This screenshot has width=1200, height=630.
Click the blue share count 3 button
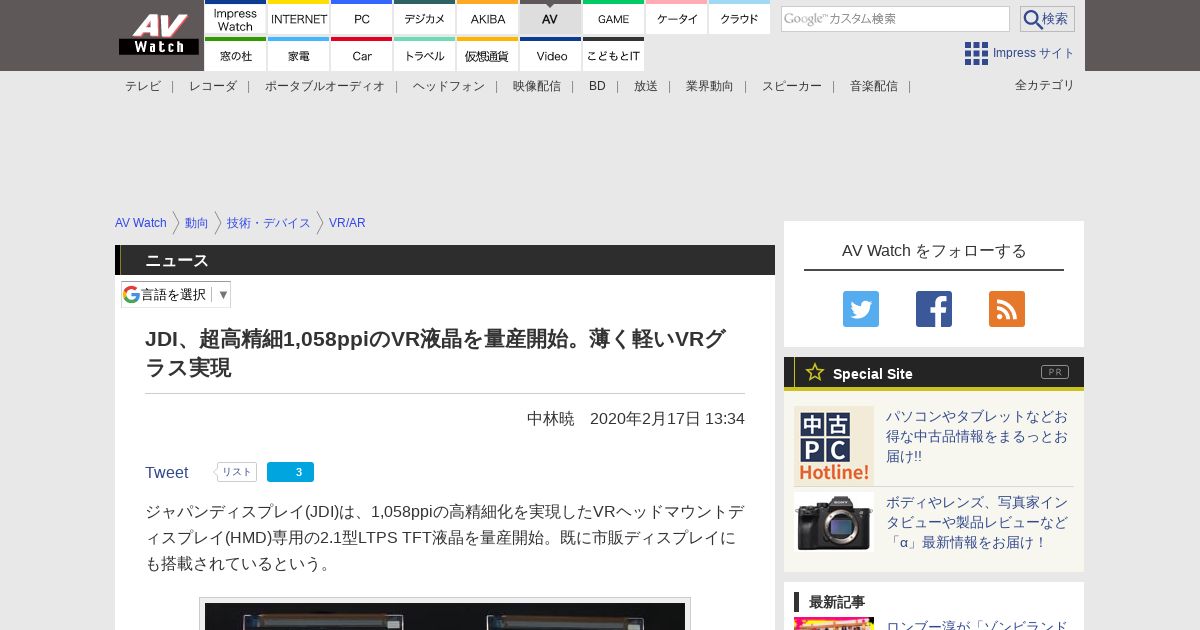pyautogui.click(x=290, y=472)
